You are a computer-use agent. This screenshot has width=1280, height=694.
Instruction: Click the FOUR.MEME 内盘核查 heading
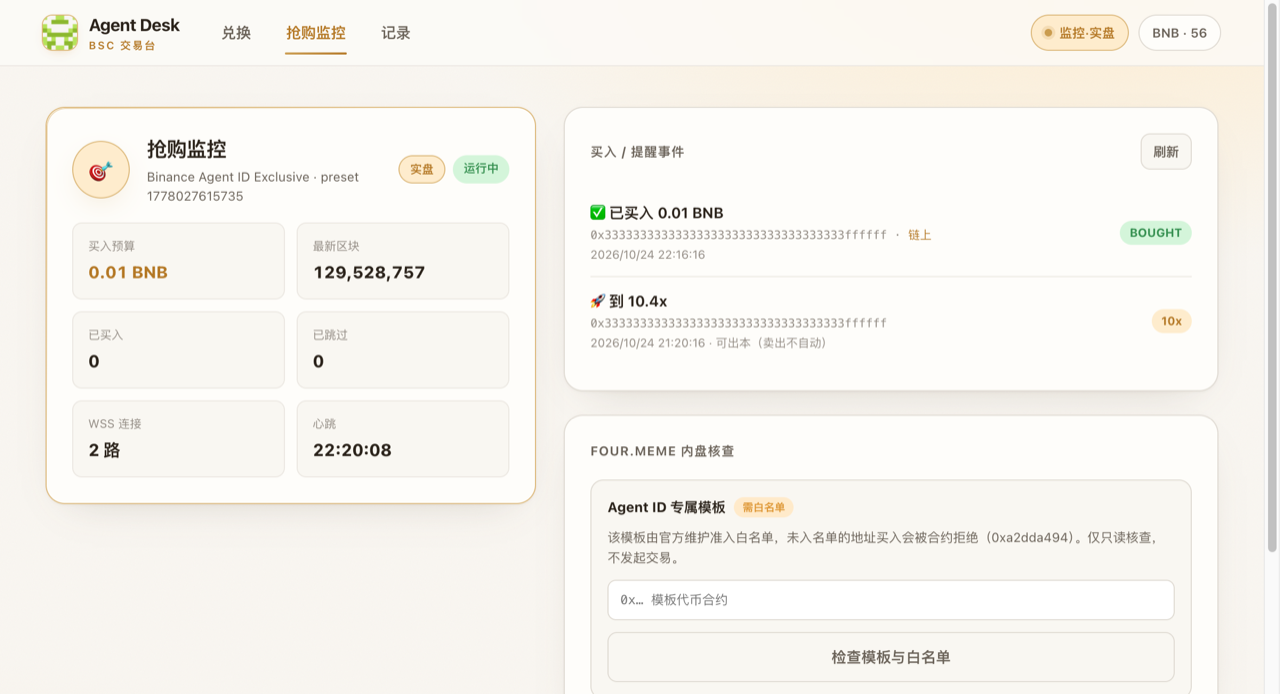pos(662,451)
